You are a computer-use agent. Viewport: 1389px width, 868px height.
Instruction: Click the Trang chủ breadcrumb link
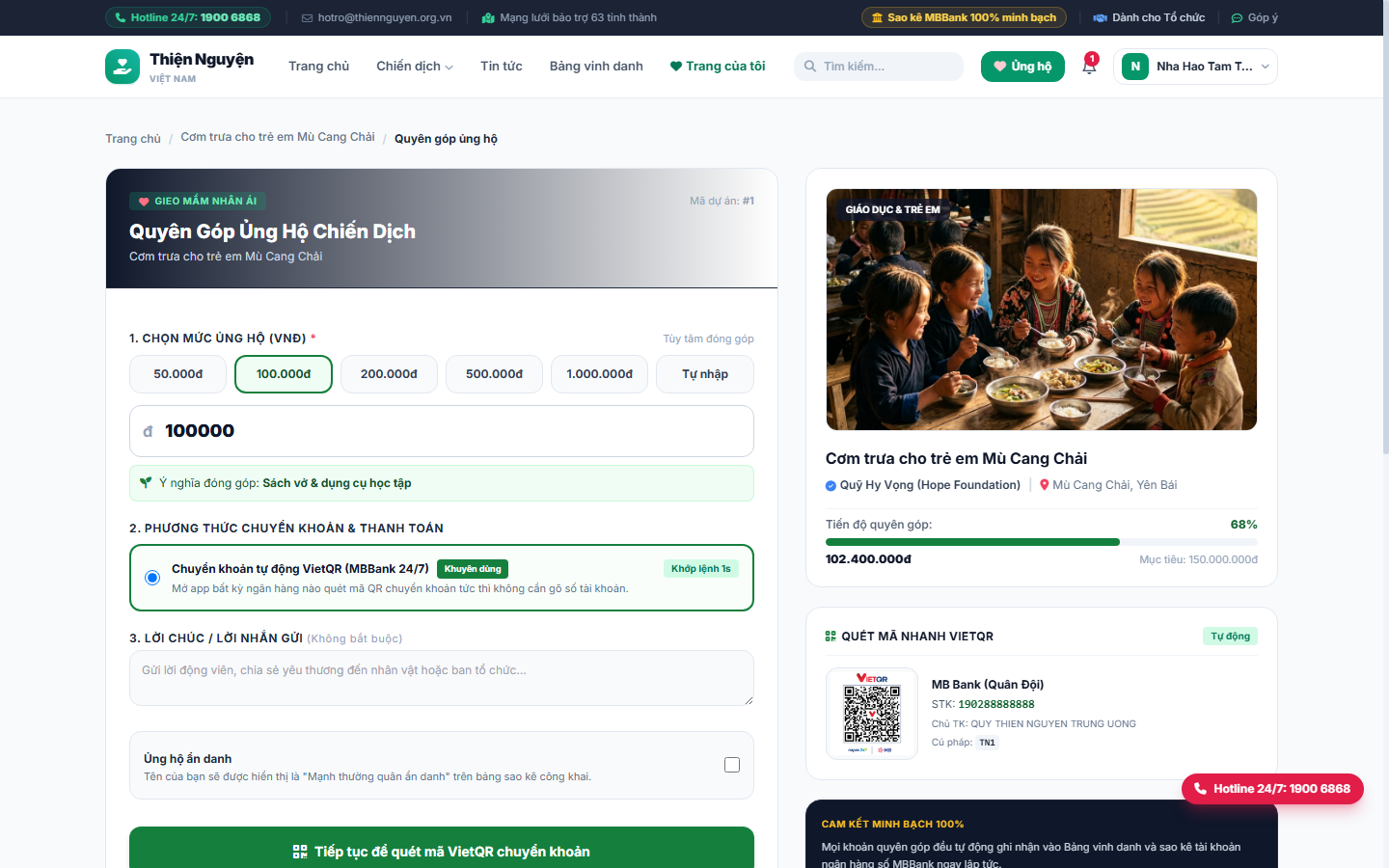coord(133,139)
